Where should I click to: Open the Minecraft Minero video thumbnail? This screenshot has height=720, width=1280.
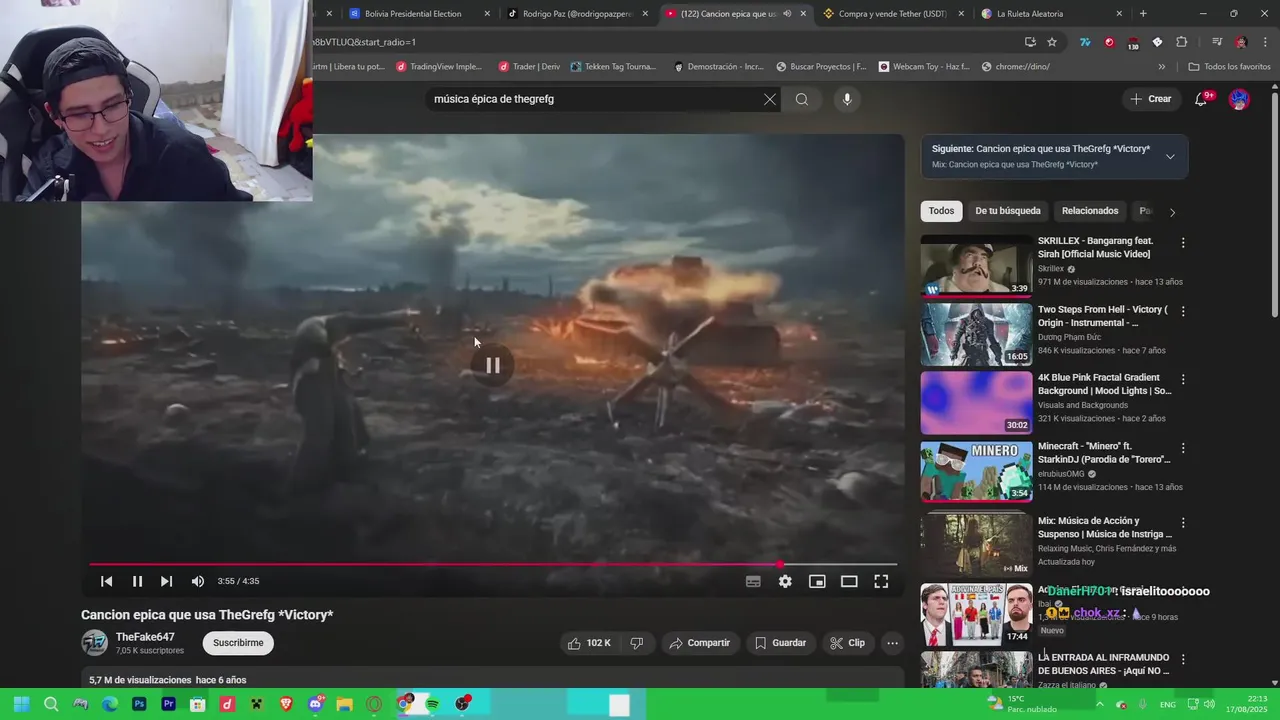pos(976,471)
